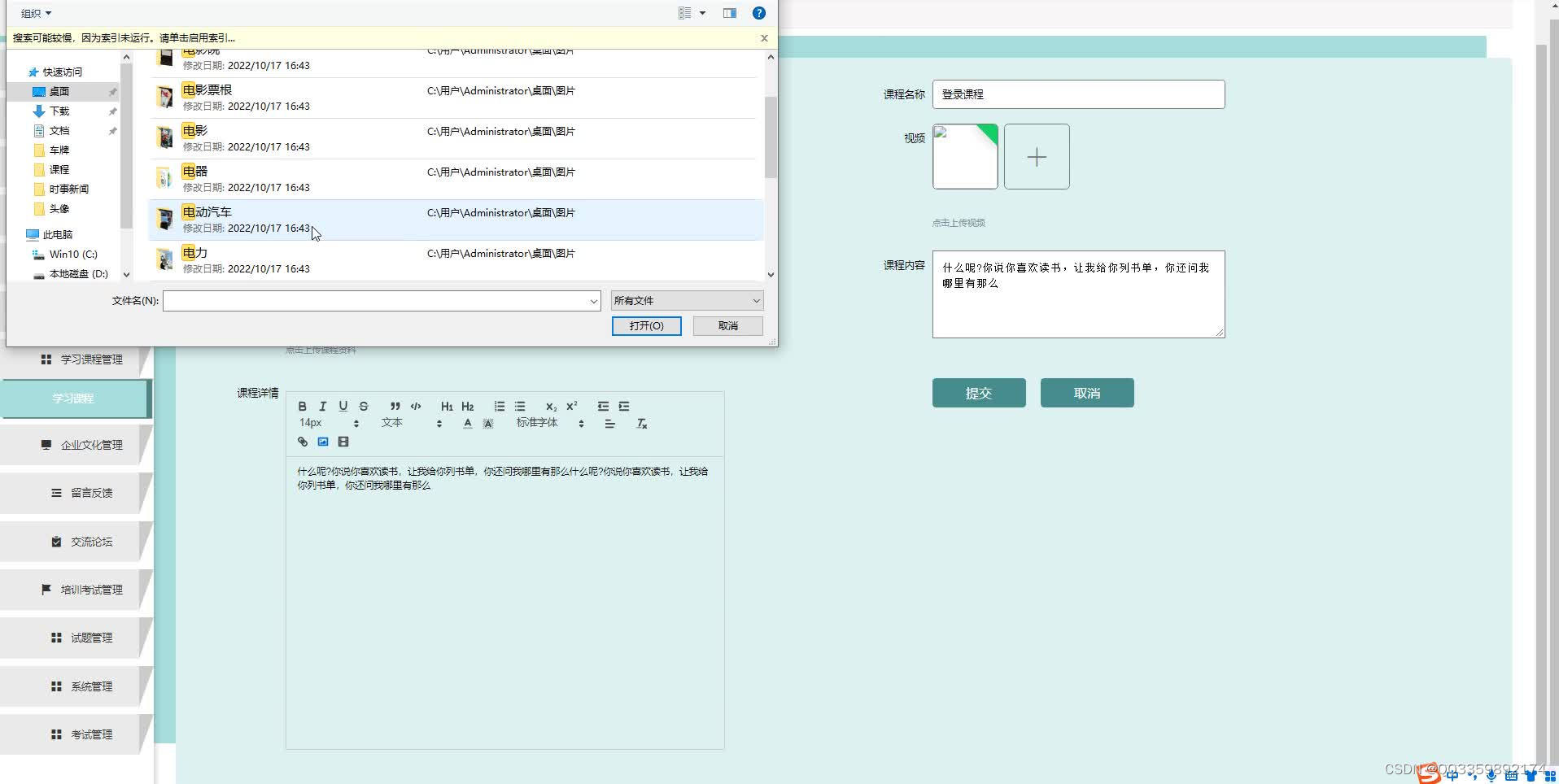The width and height of the screenshot is (1559, 784).
Task: Open the 所有文件 file type dropdown
Action: pos(687,301)
